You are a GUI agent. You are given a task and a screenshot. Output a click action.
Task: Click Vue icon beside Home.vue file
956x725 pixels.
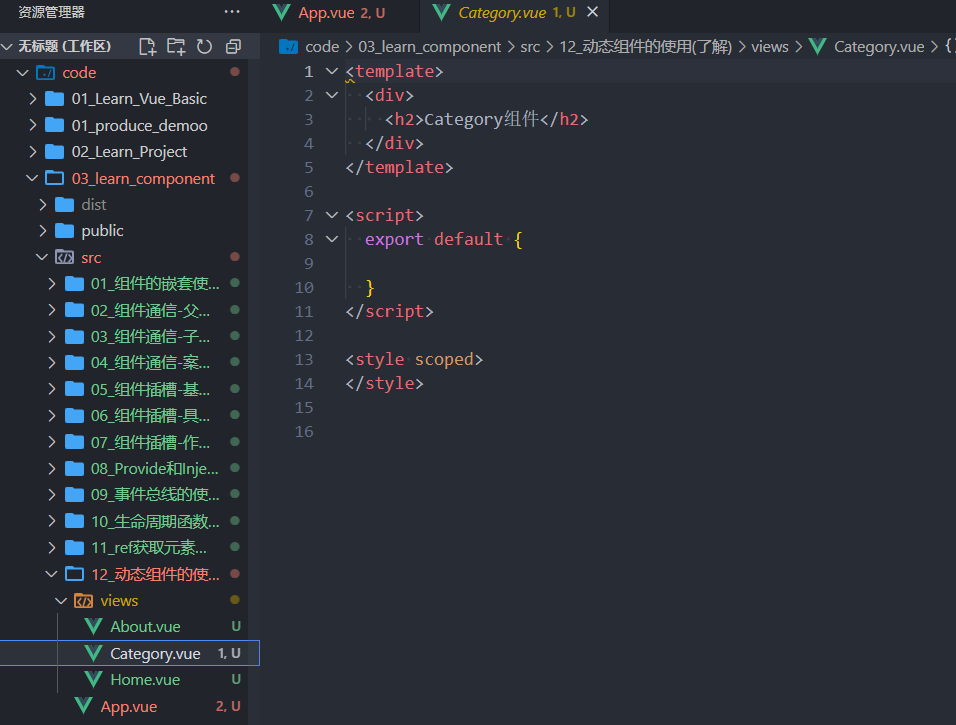coord(93,680)
